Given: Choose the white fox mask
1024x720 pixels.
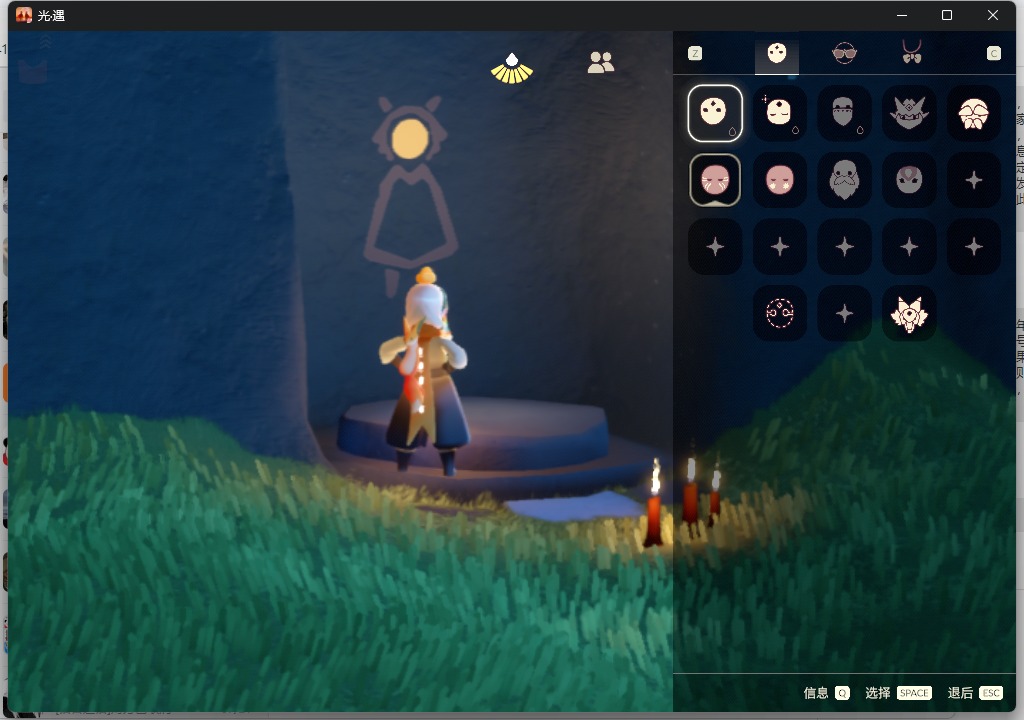Looking at the screenshot, I should (x=908, y=313).
